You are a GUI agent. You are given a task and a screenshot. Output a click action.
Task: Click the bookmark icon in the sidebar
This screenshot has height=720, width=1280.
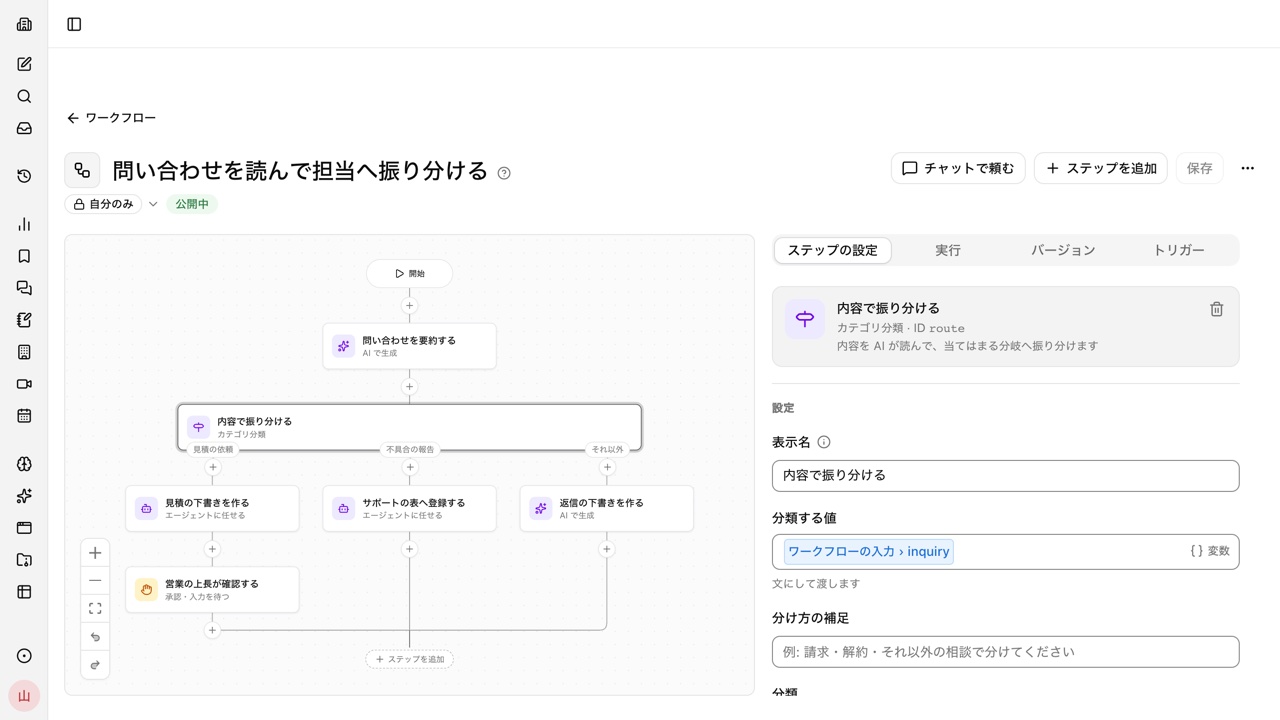pos(24,256)
